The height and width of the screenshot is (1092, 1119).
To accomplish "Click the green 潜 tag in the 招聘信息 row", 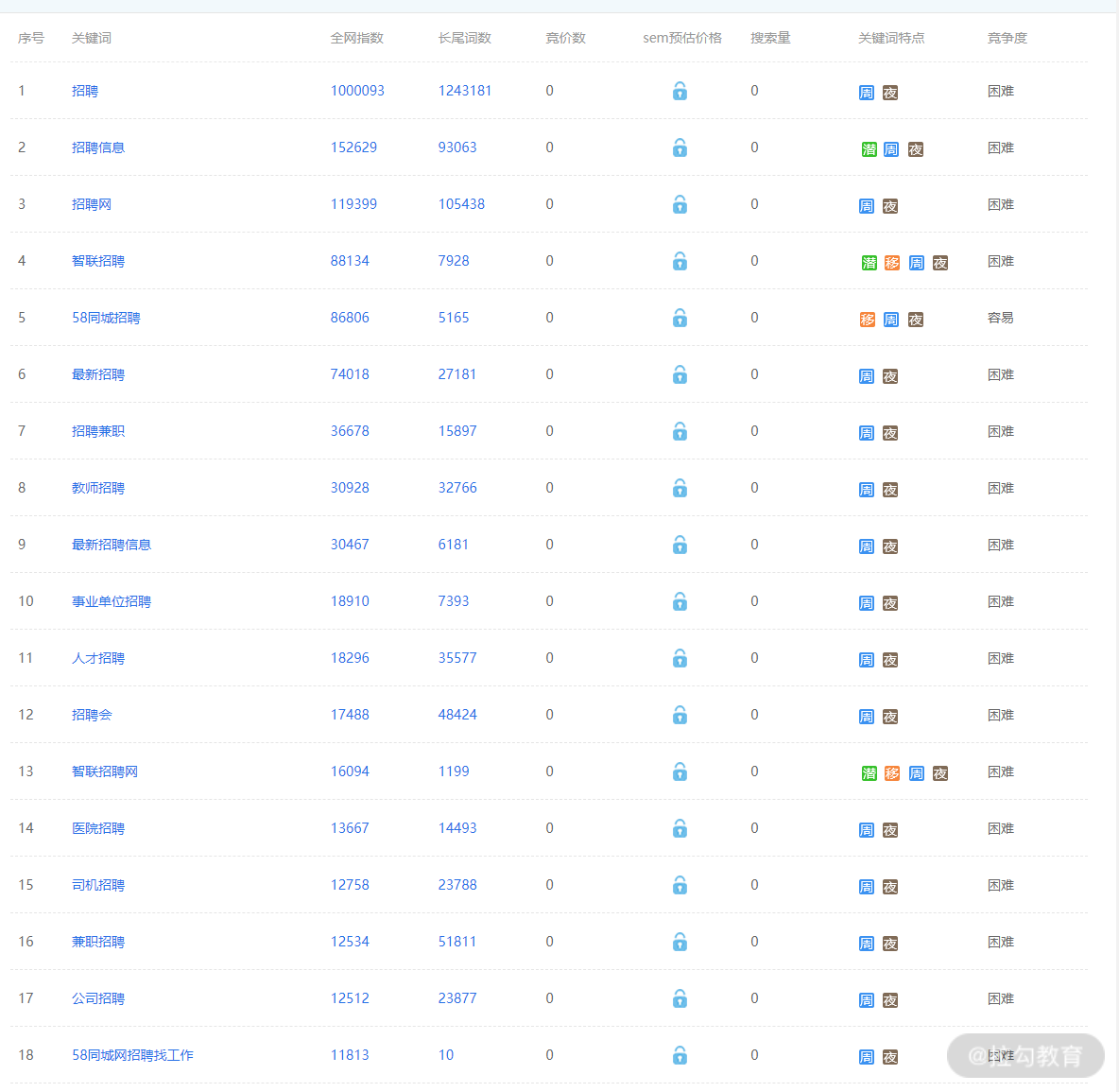I will [869, 149].
